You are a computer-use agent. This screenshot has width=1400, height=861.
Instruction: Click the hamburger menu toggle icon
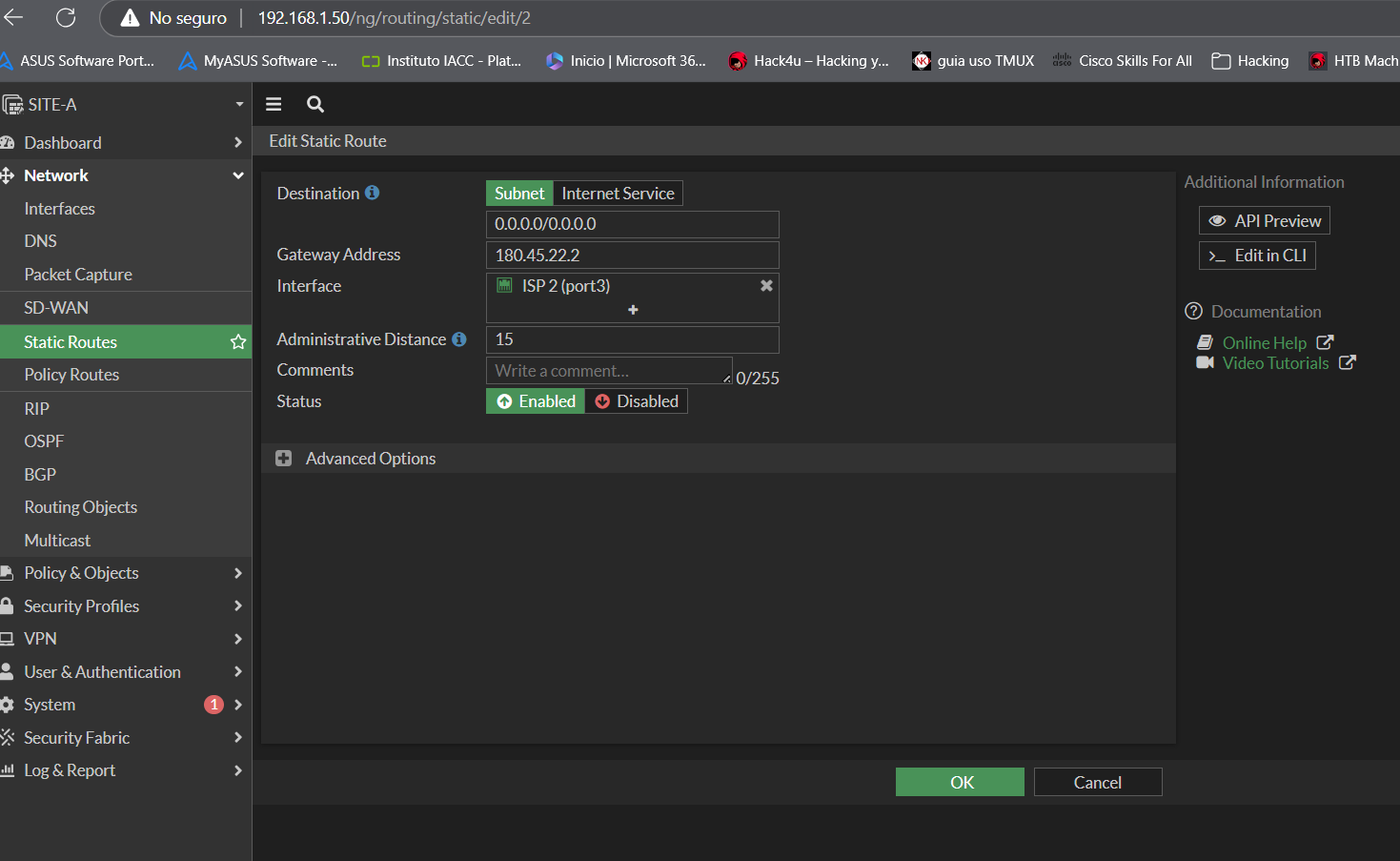point(274,105)
